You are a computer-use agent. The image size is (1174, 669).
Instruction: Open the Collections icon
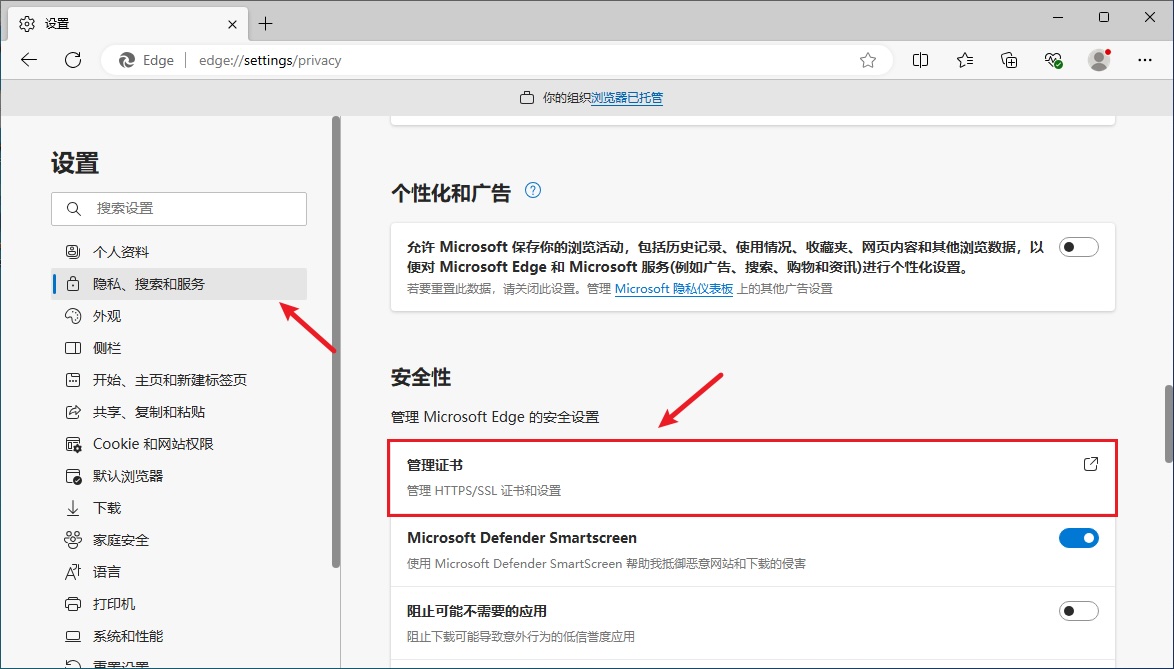coord(1009,61)
